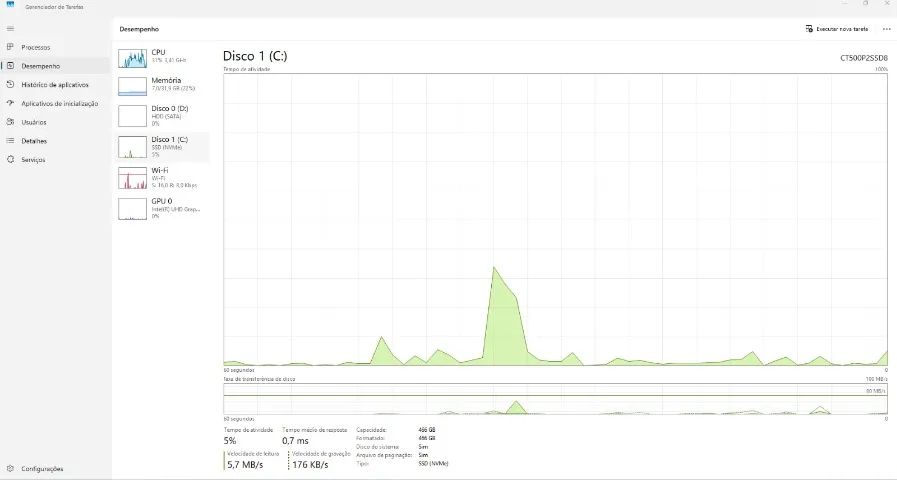Image resolution: width=897 pixels, height=480 pixels.
Task: Click the Aplicativos de inicialização icon
Action: pos(10,103)
